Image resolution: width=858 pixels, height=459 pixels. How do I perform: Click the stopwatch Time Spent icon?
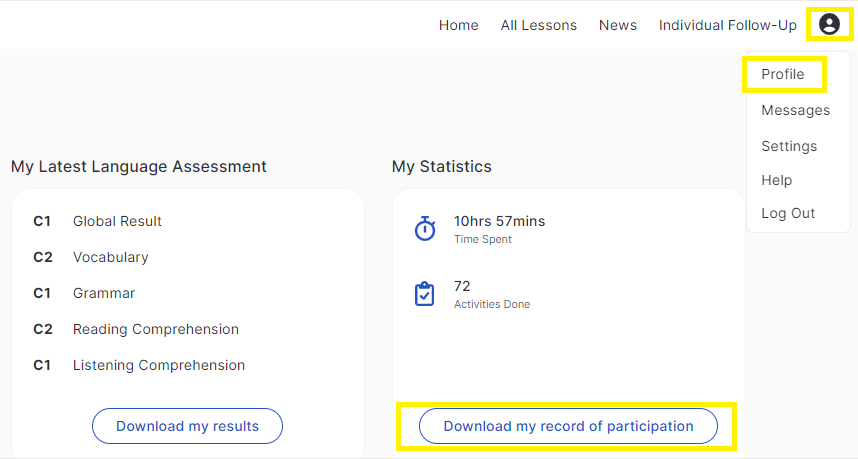point(425,228)
